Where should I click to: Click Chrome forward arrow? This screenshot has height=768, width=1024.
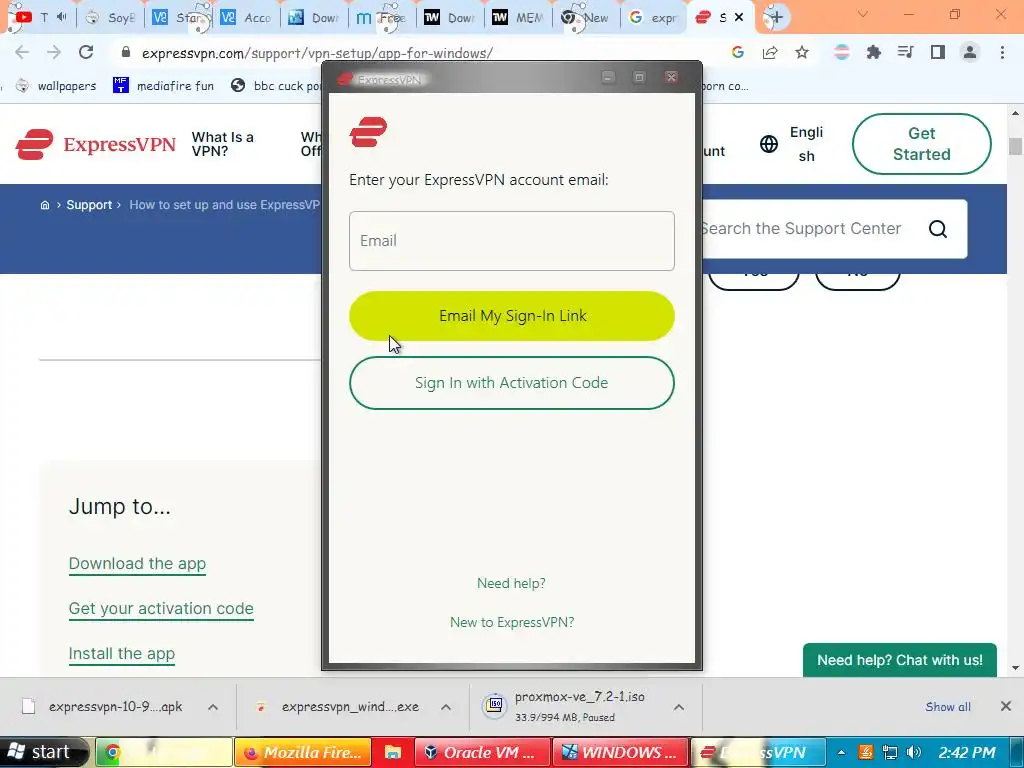[54, 52]
